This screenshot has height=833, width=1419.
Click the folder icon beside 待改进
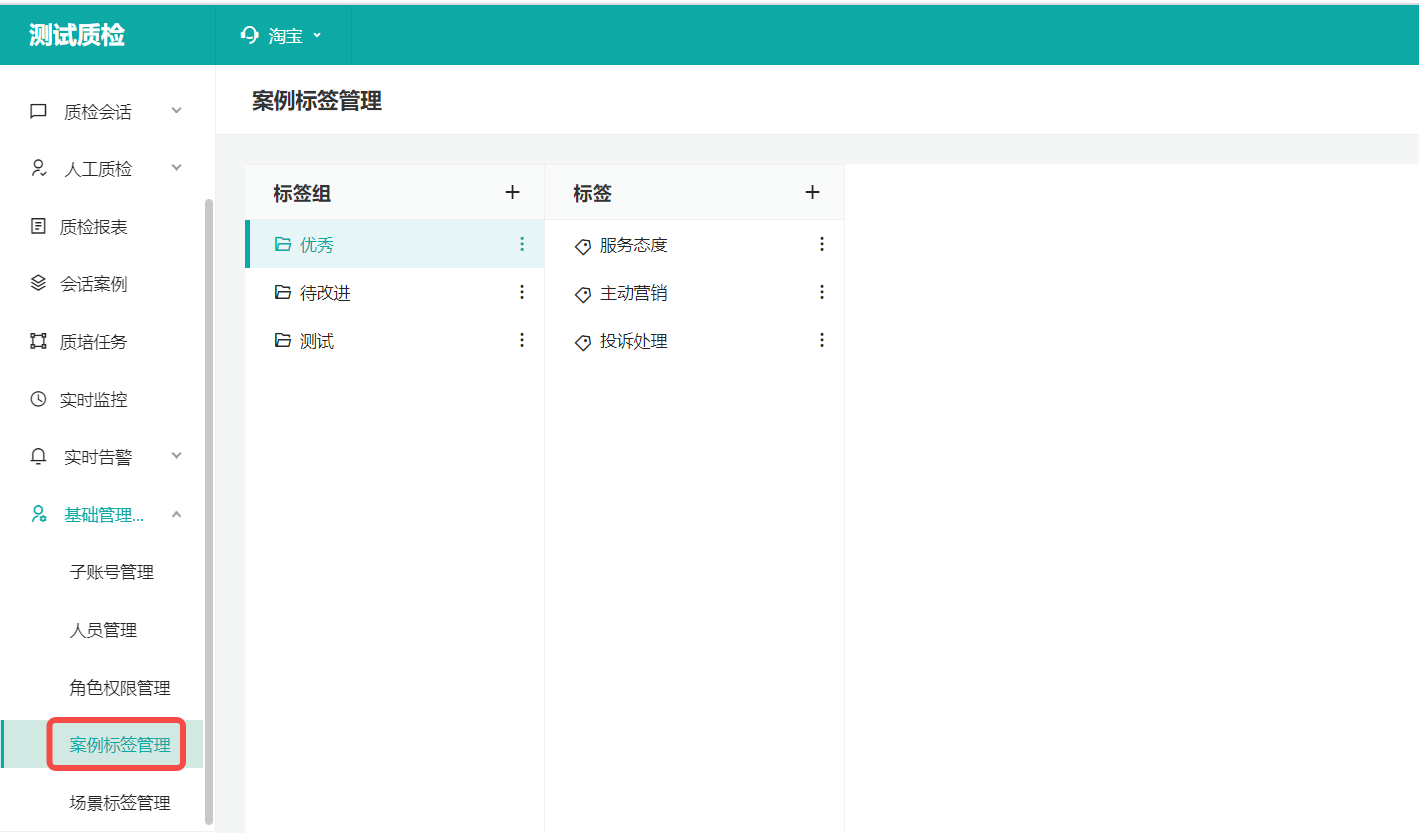(283, 292)
